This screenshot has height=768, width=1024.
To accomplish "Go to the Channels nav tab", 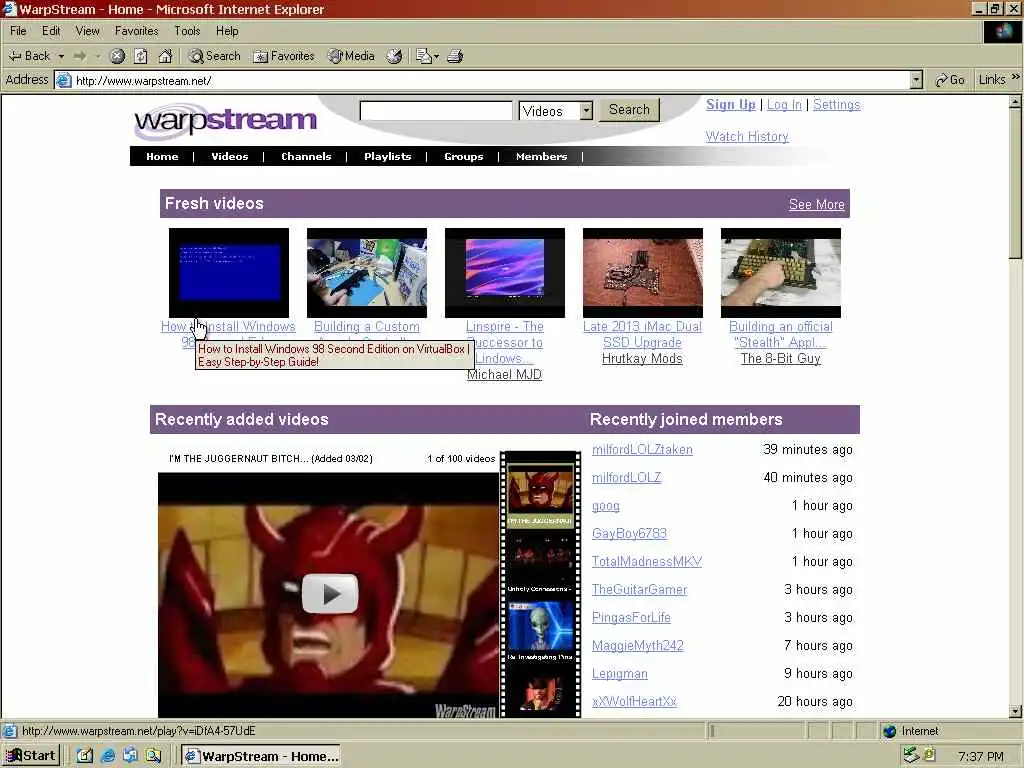I will click(x=306, y=156).
